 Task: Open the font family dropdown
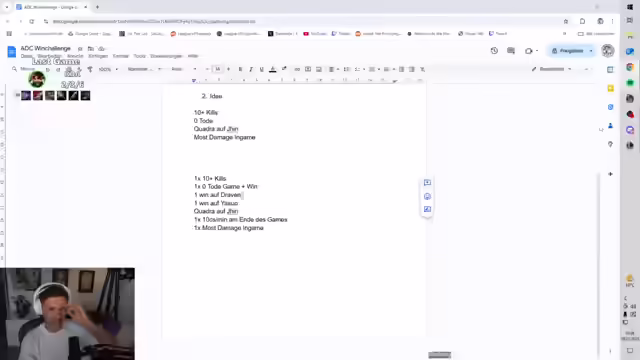pyautogui.click(x=184, y=69)
